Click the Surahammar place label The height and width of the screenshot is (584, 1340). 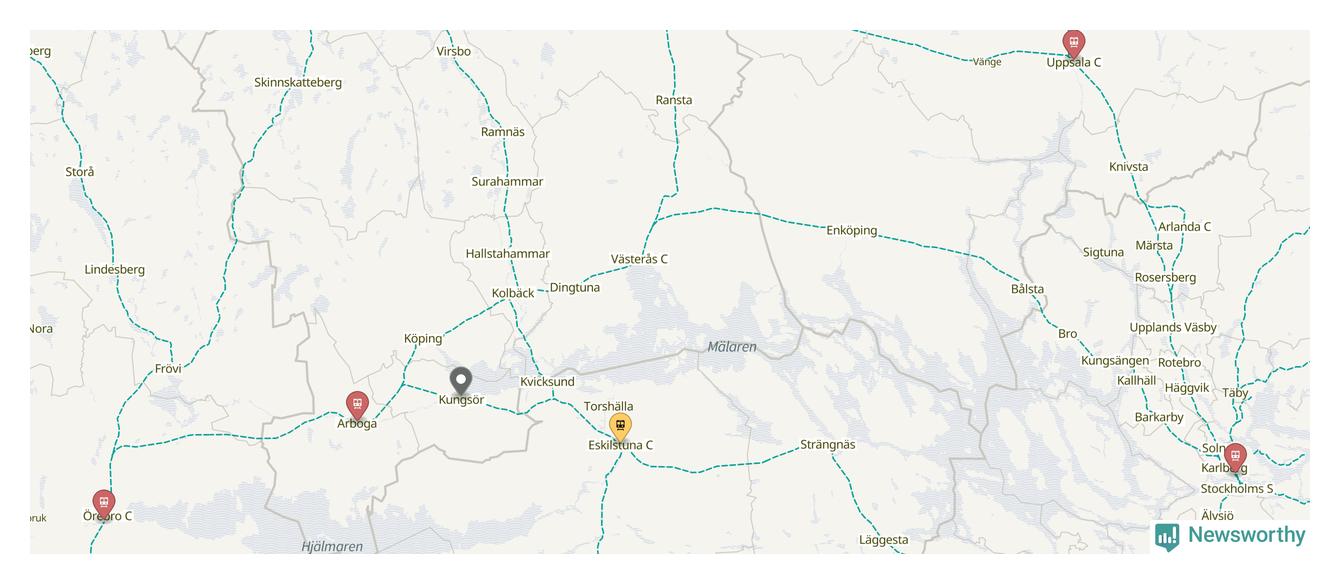tap(507, 181)
